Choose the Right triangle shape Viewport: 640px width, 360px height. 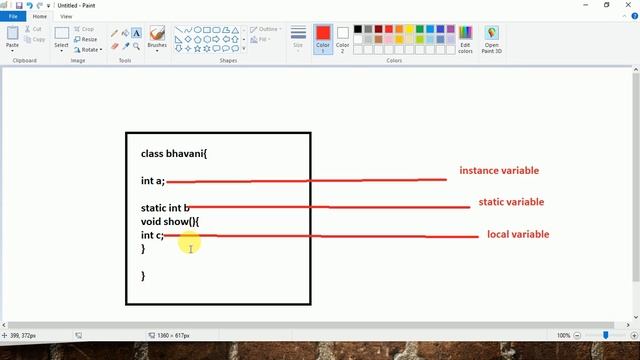[179, 40]
